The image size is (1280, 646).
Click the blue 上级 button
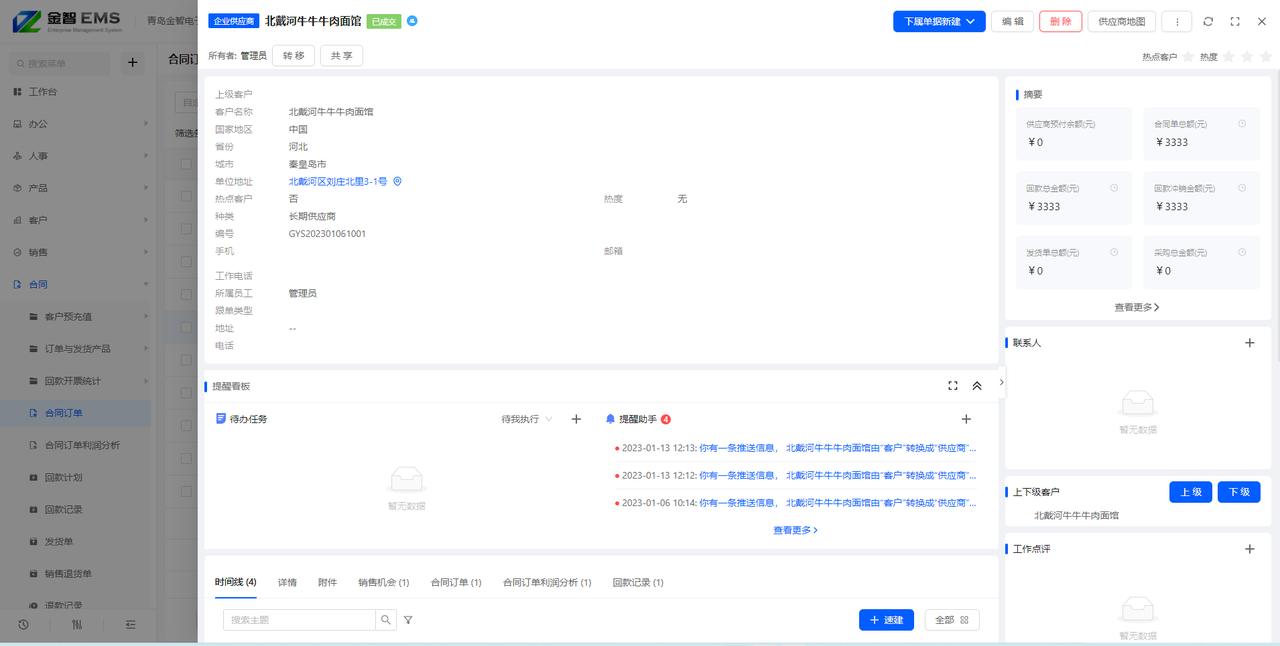point(1191,492)
